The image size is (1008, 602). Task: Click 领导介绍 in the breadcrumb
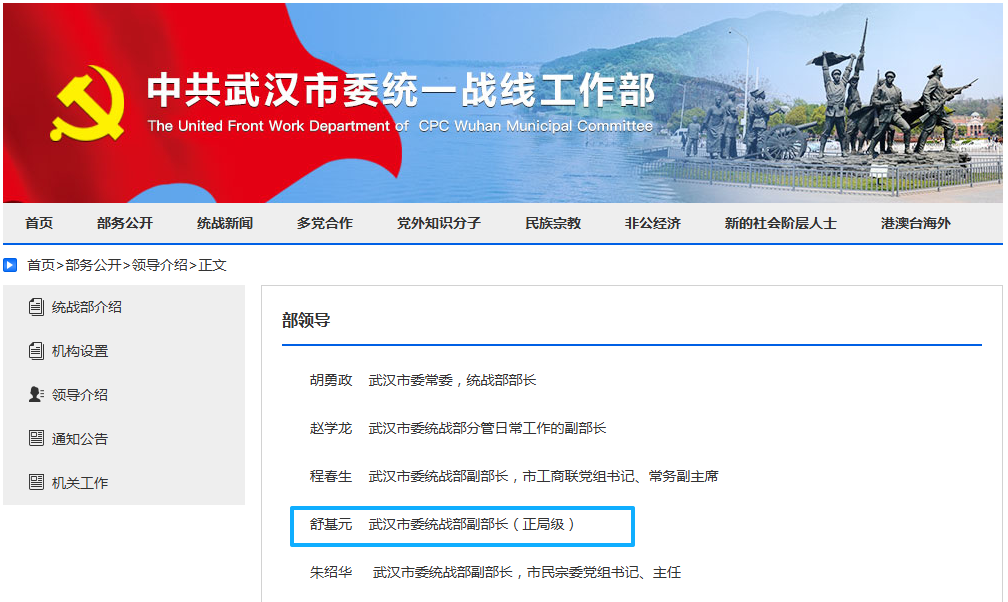160,265
